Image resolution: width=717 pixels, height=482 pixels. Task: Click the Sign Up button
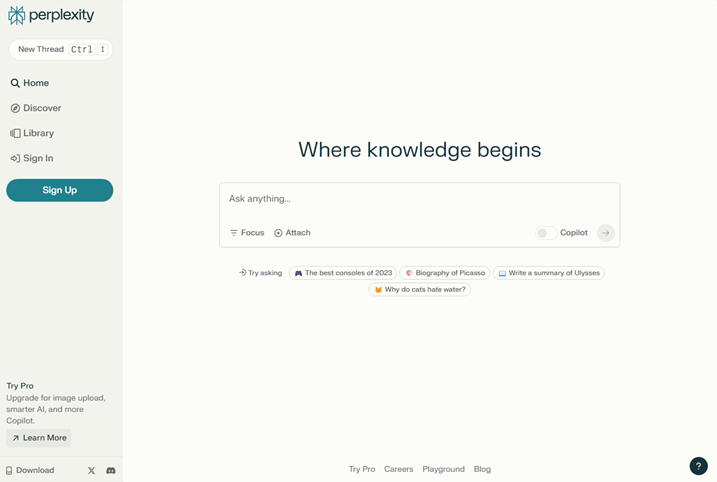pos(59,190)
